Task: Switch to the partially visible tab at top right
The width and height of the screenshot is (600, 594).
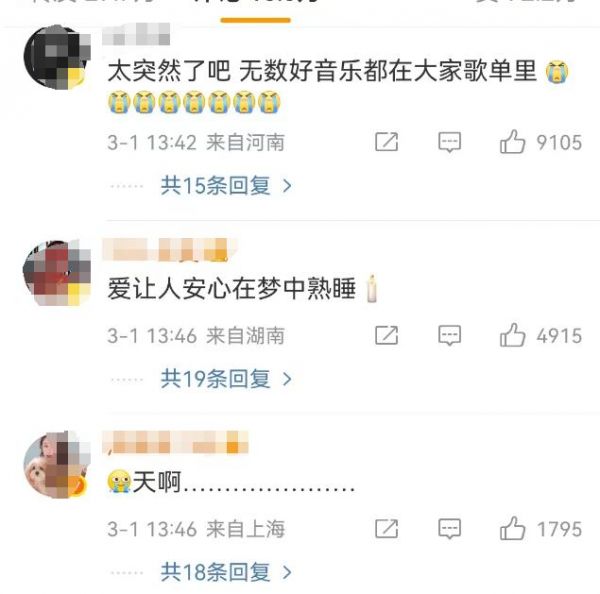Action: click(x=526, y=3)
